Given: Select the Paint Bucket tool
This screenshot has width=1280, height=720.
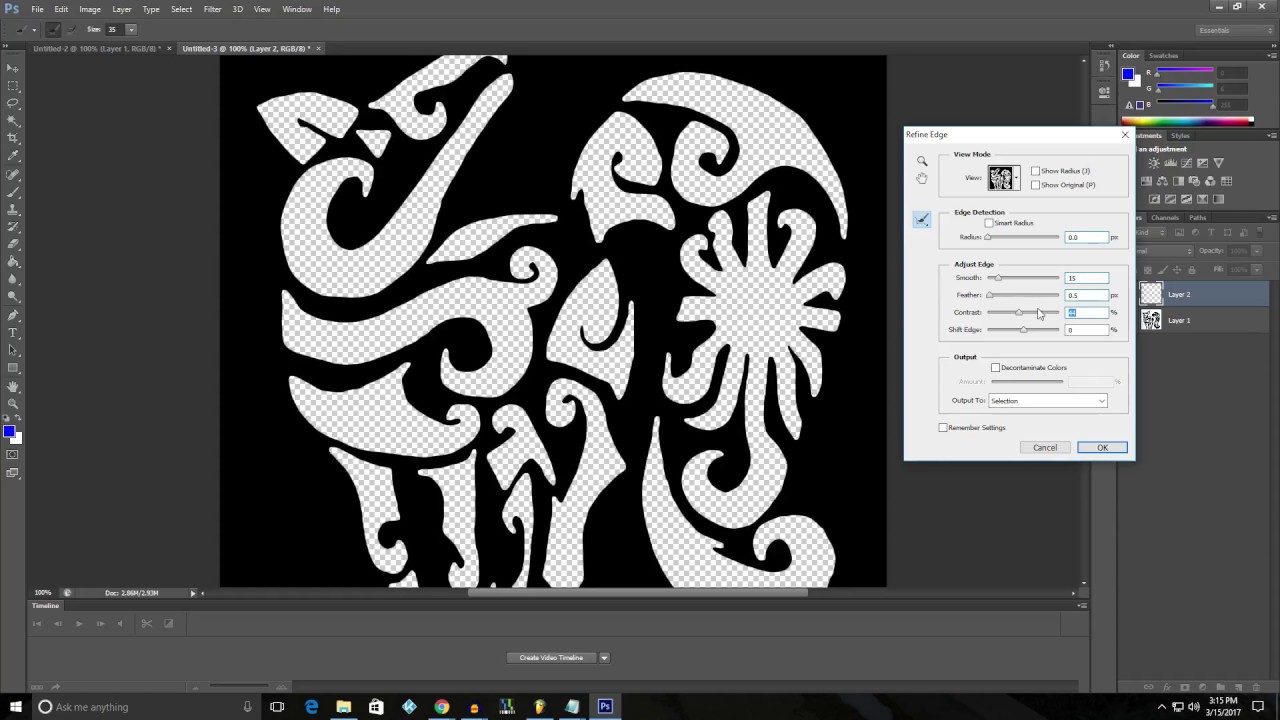Looking at the screenshot, I should 13,262.
